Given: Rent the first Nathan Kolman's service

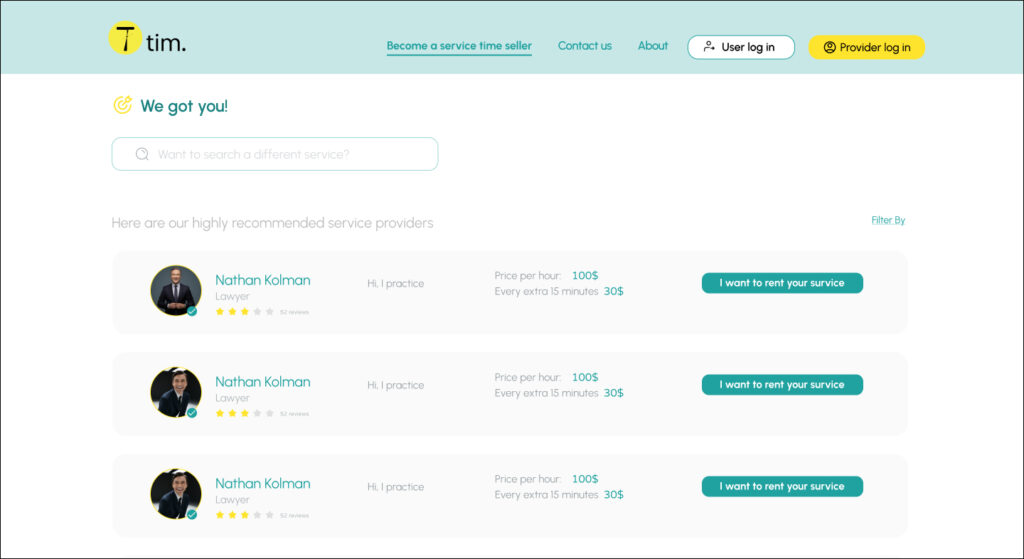Looking at the screenshot, I should tap(782, 283).
